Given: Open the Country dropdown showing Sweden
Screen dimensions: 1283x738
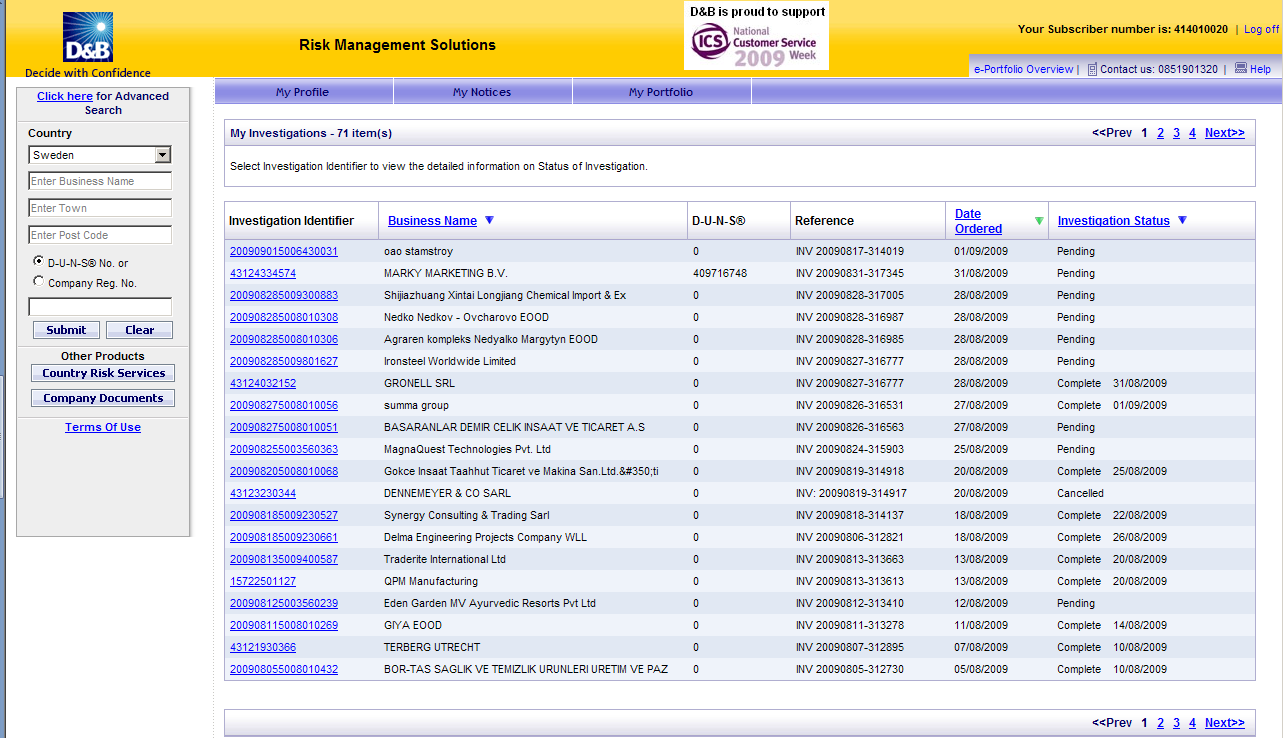Looking at the screenshot, I should (x=100, y=155).
